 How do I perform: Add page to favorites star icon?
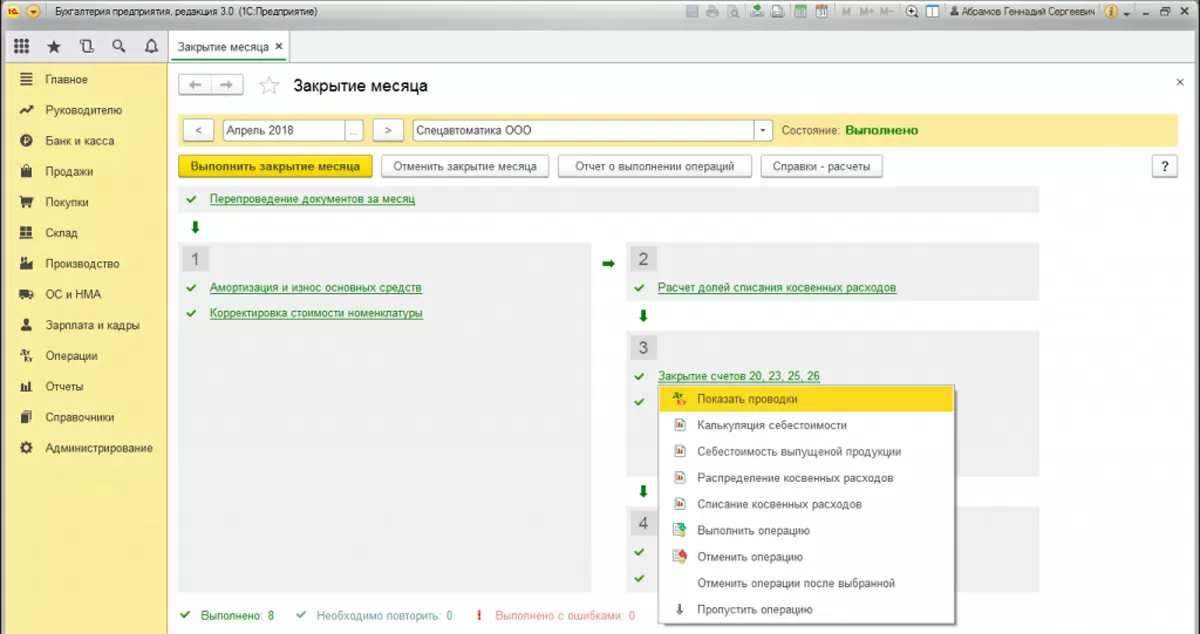pyautogui.click(x=268, y=86)
